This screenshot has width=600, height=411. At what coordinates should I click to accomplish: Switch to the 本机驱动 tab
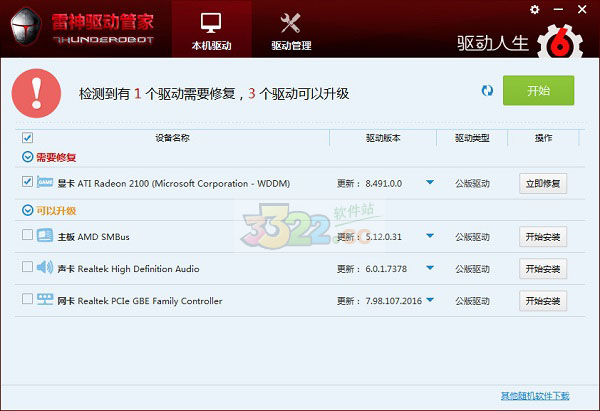212,29
